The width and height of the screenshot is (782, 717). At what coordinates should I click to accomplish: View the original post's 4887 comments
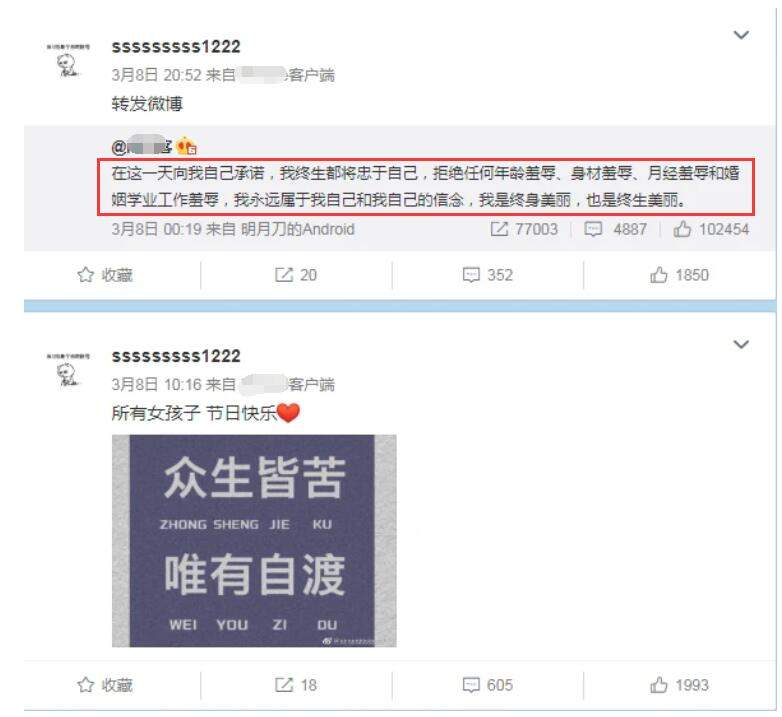(x=615, y=229)
